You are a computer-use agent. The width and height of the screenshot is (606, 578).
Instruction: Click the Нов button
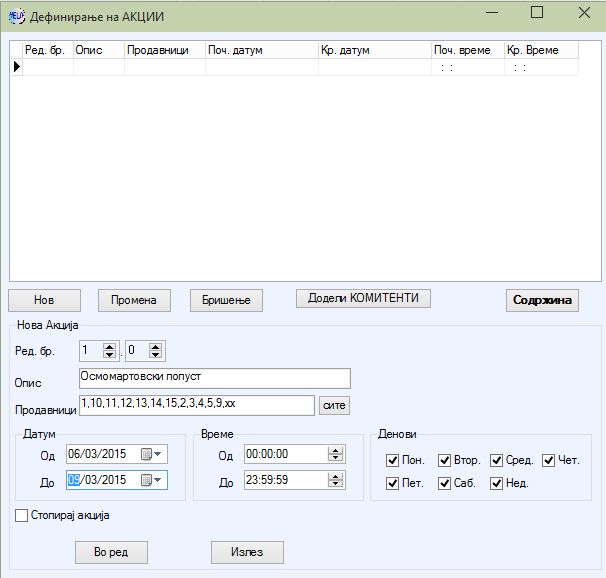click(44, 300)
